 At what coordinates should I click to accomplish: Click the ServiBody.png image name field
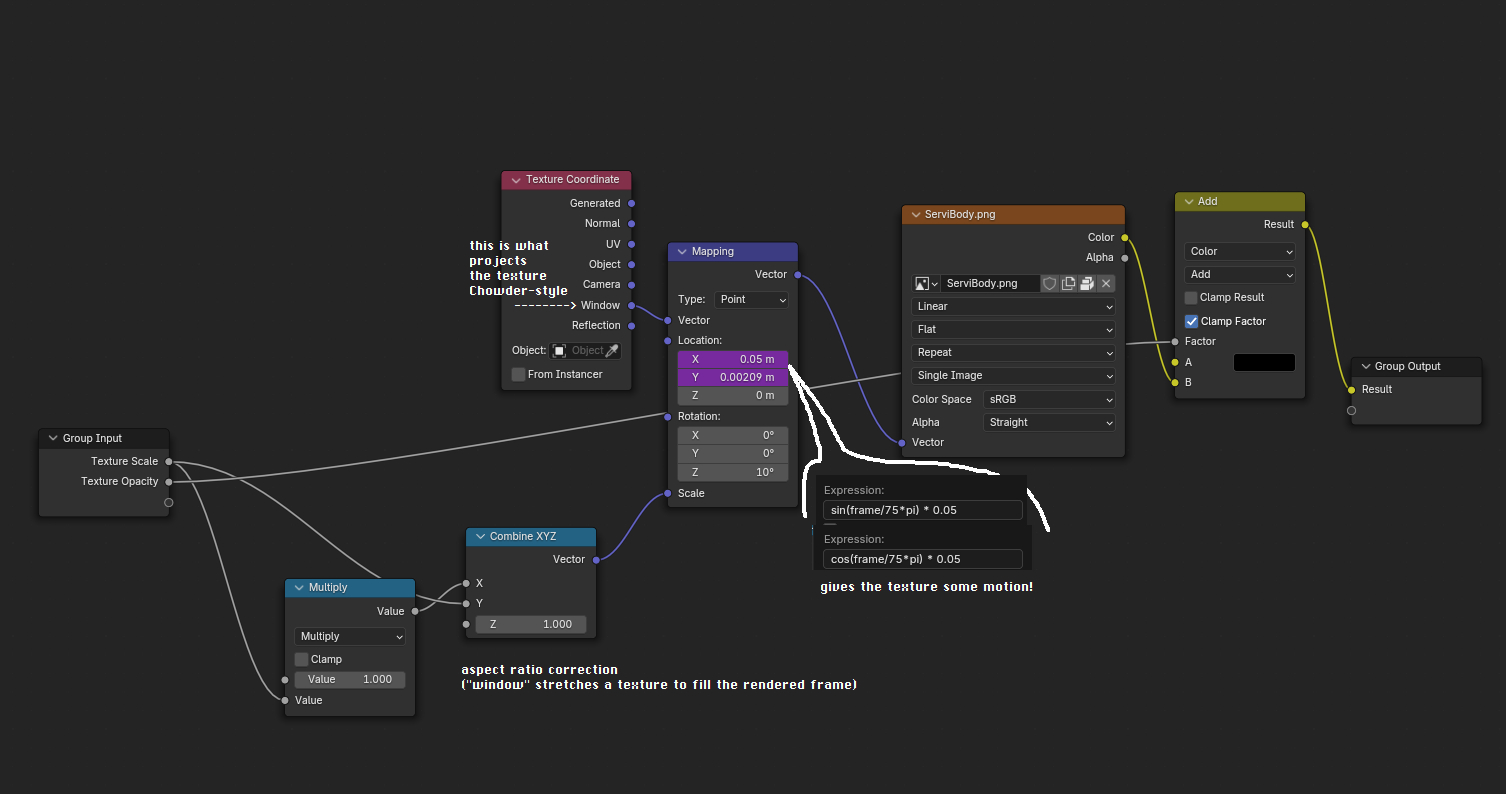click(990, 283)
